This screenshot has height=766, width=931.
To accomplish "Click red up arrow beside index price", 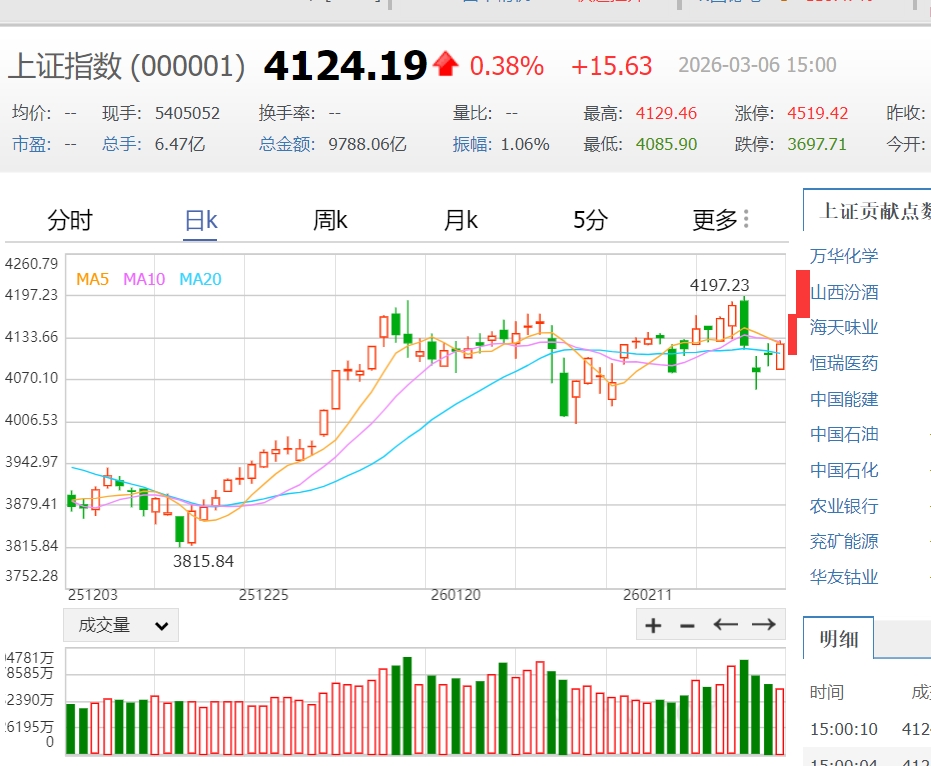I will pyautogui.click(x=445, y=64).
